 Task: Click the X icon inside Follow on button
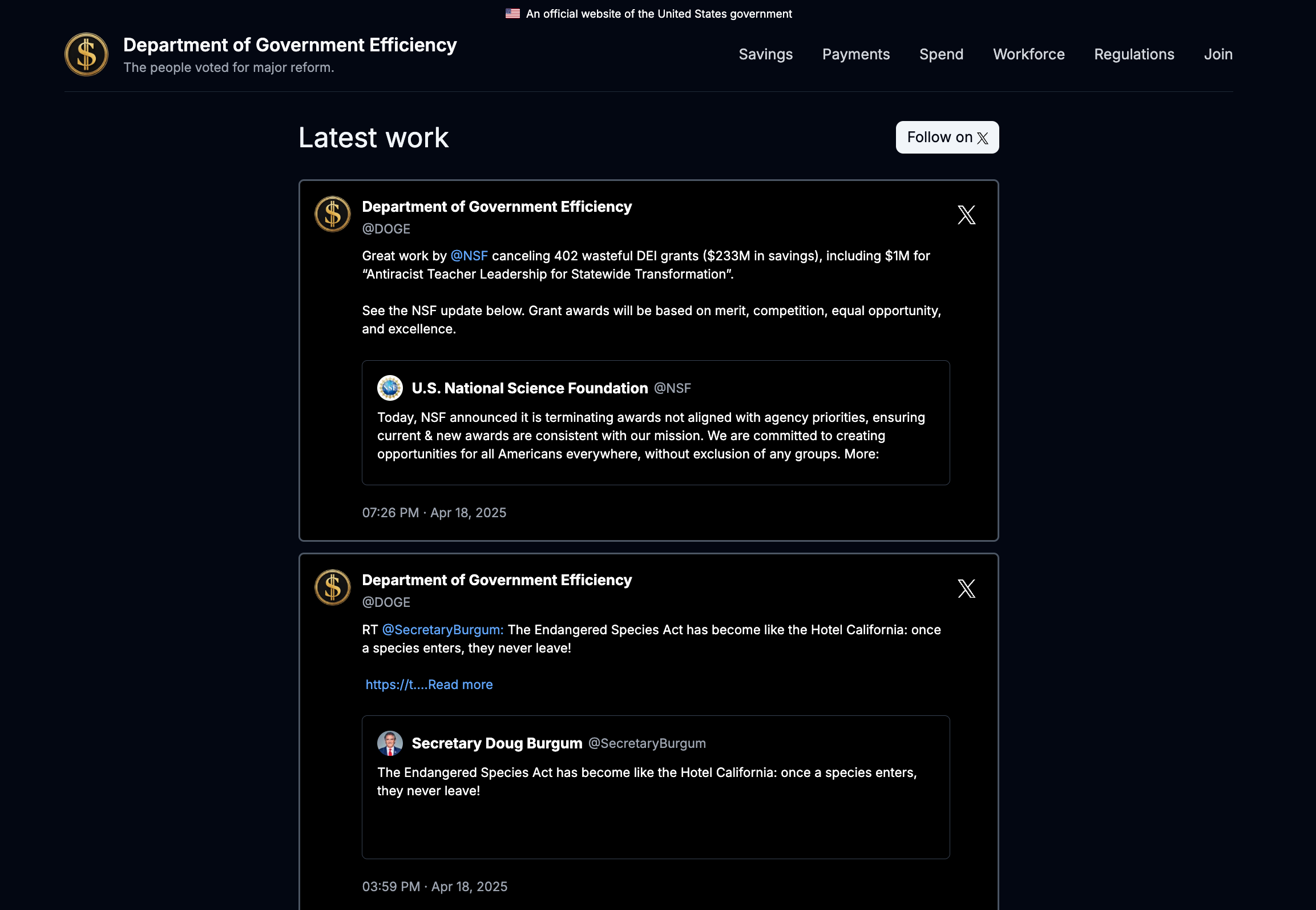tap(982, 138)
